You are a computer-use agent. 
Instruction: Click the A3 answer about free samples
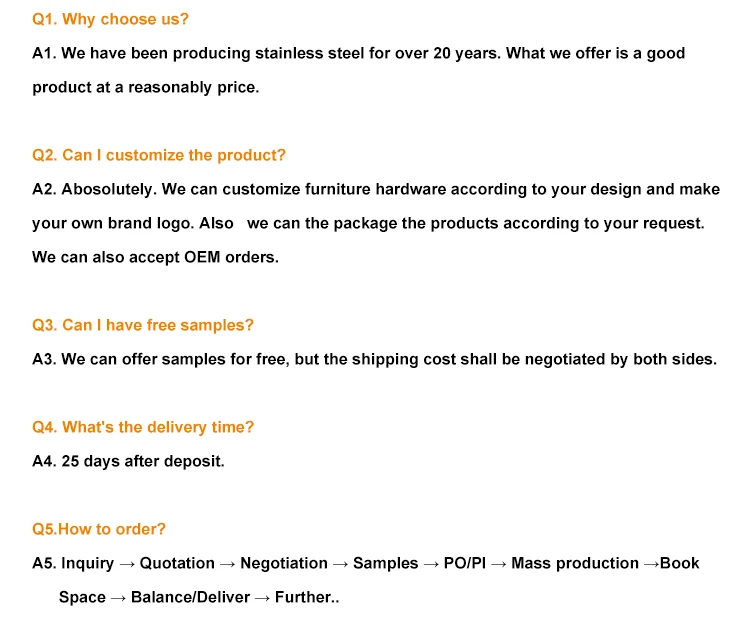pyautogui.click(x=374, y=359)
